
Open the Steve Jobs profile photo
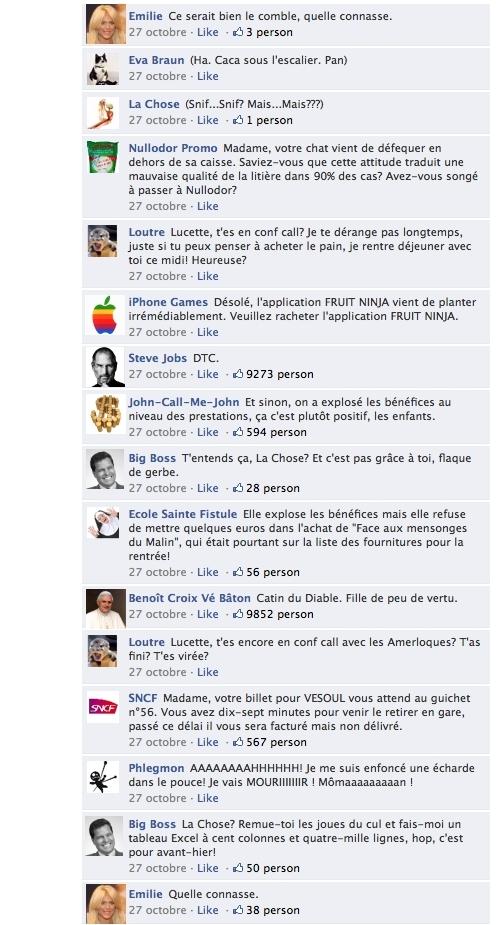[x=107, y=366]
